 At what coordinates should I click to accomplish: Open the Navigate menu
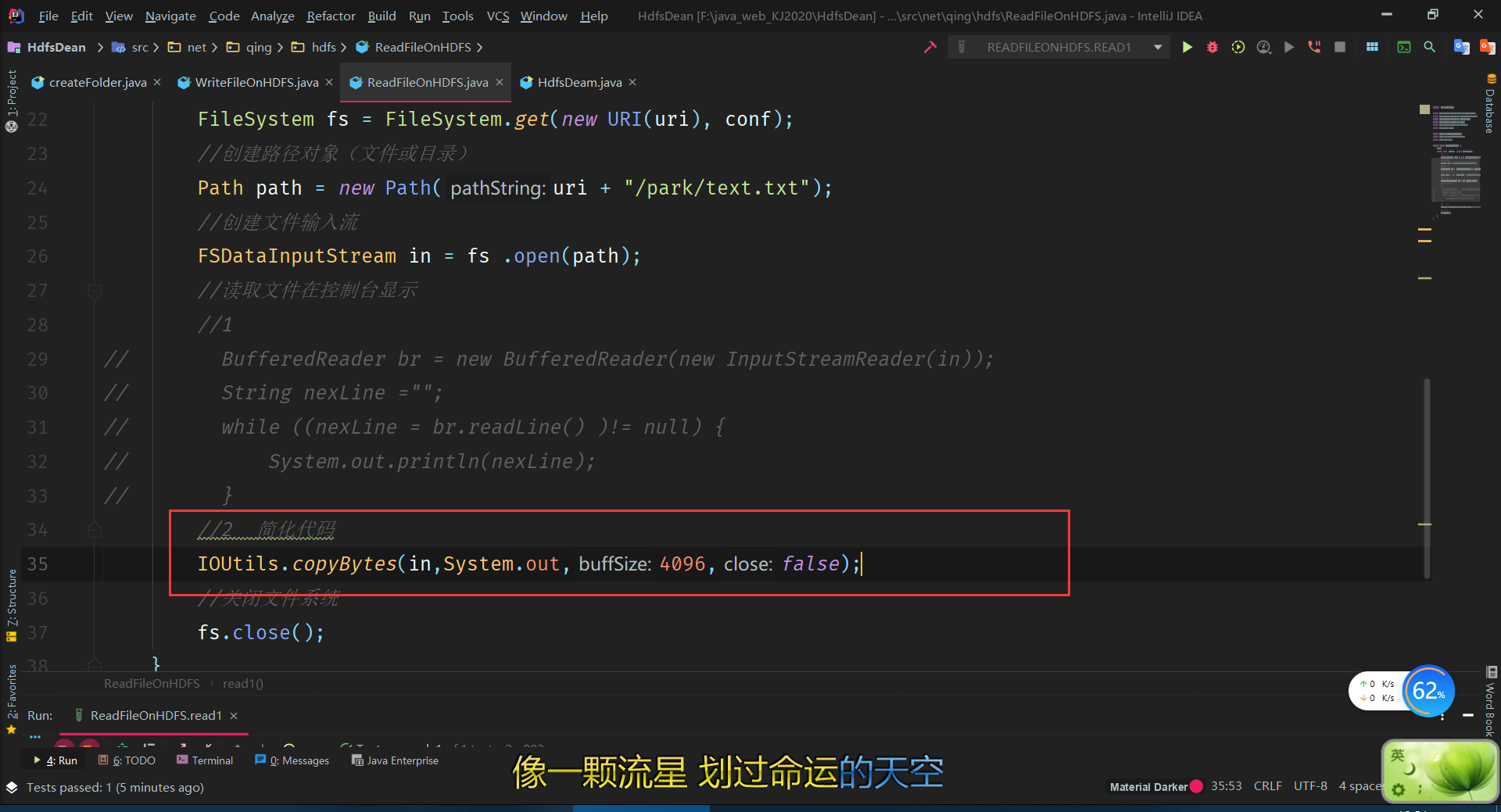170,16
